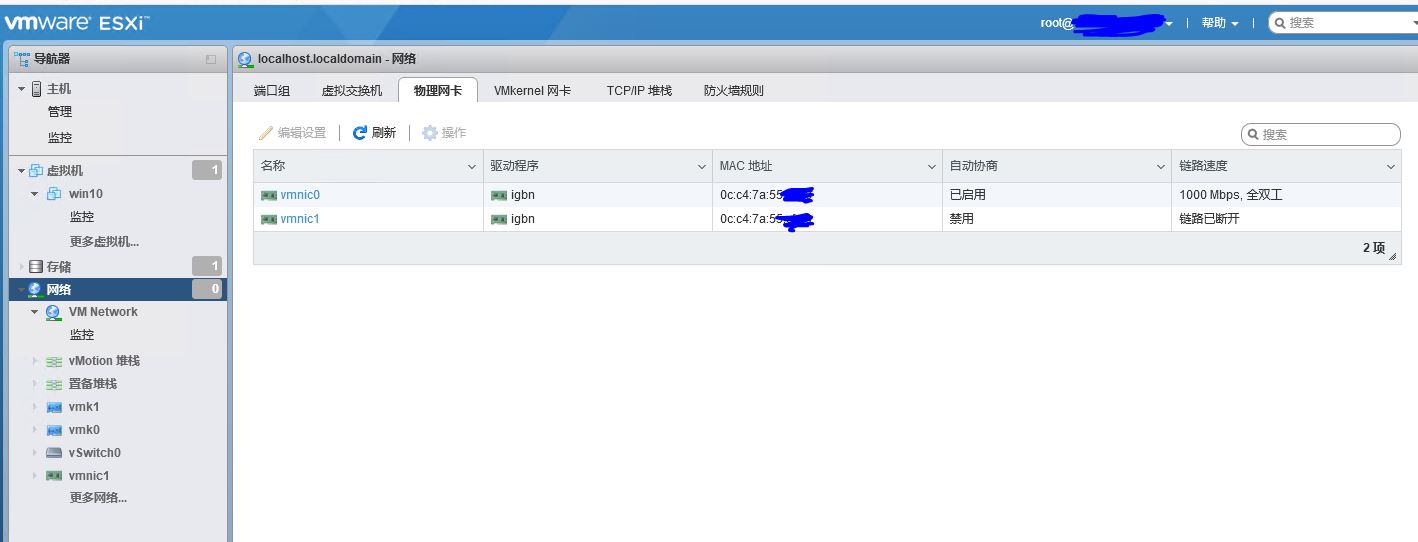1418x542 pixels.
Task: Click the igbn driver icon in the vmnic0 row
Action: [499, 195]
